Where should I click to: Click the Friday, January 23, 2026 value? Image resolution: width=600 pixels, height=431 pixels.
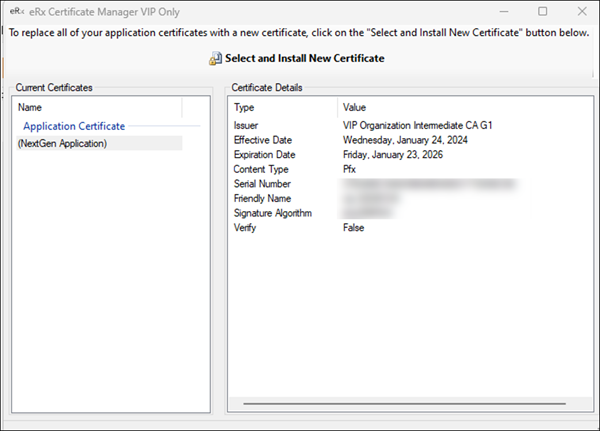click(393, 155)
